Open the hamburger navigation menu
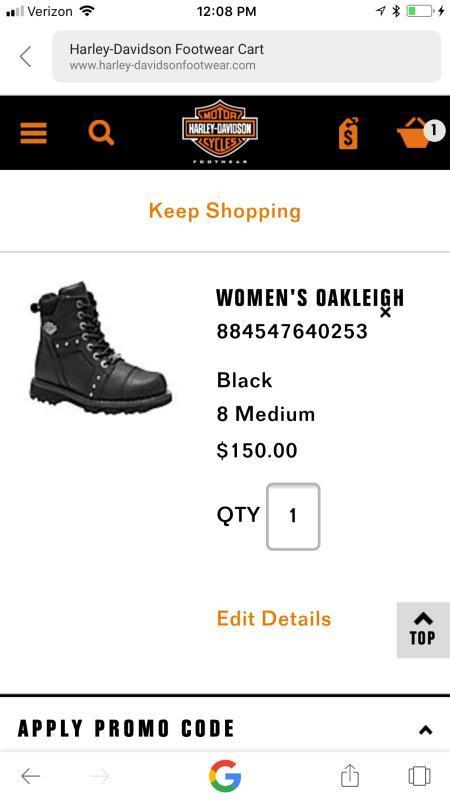The height and width of the screenshot is (800, 450). [x=34, y=133]
